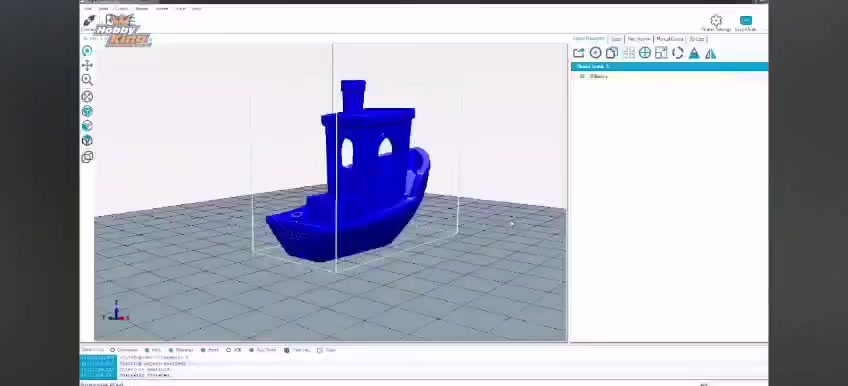This screenshot has height=386, width=848.
Task: Click the auto-position grid icon
Action: click(x=628, y=53)
